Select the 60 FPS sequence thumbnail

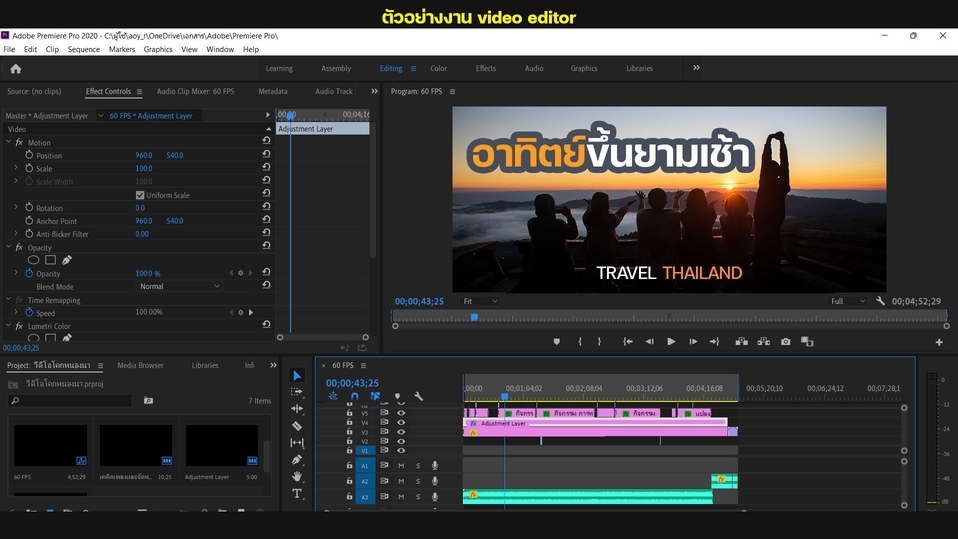(x=50, y=446)
